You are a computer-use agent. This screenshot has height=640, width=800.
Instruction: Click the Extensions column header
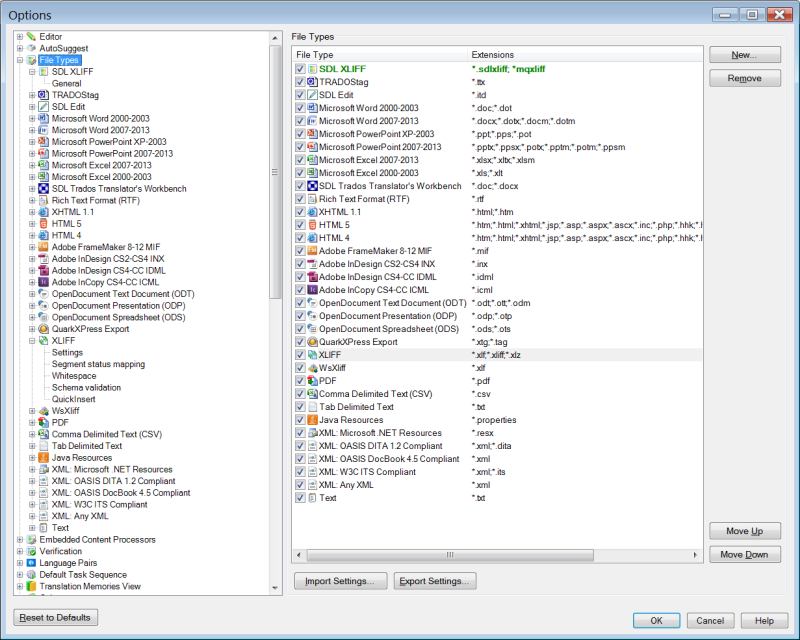pos(585,55)
